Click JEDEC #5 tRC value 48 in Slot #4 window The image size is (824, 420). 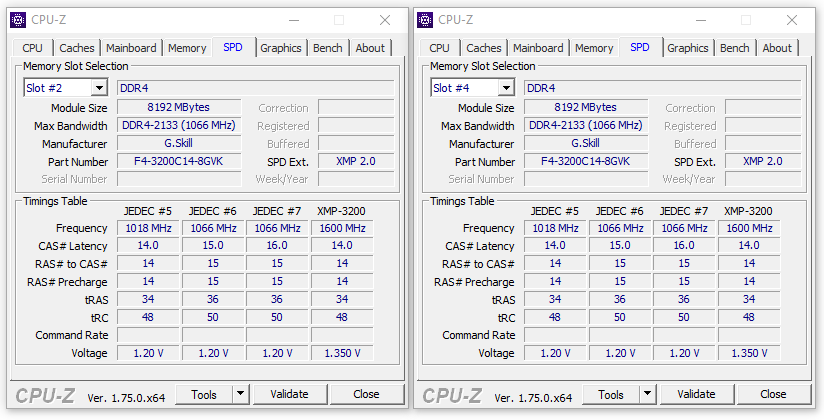(x=555, y=317)
